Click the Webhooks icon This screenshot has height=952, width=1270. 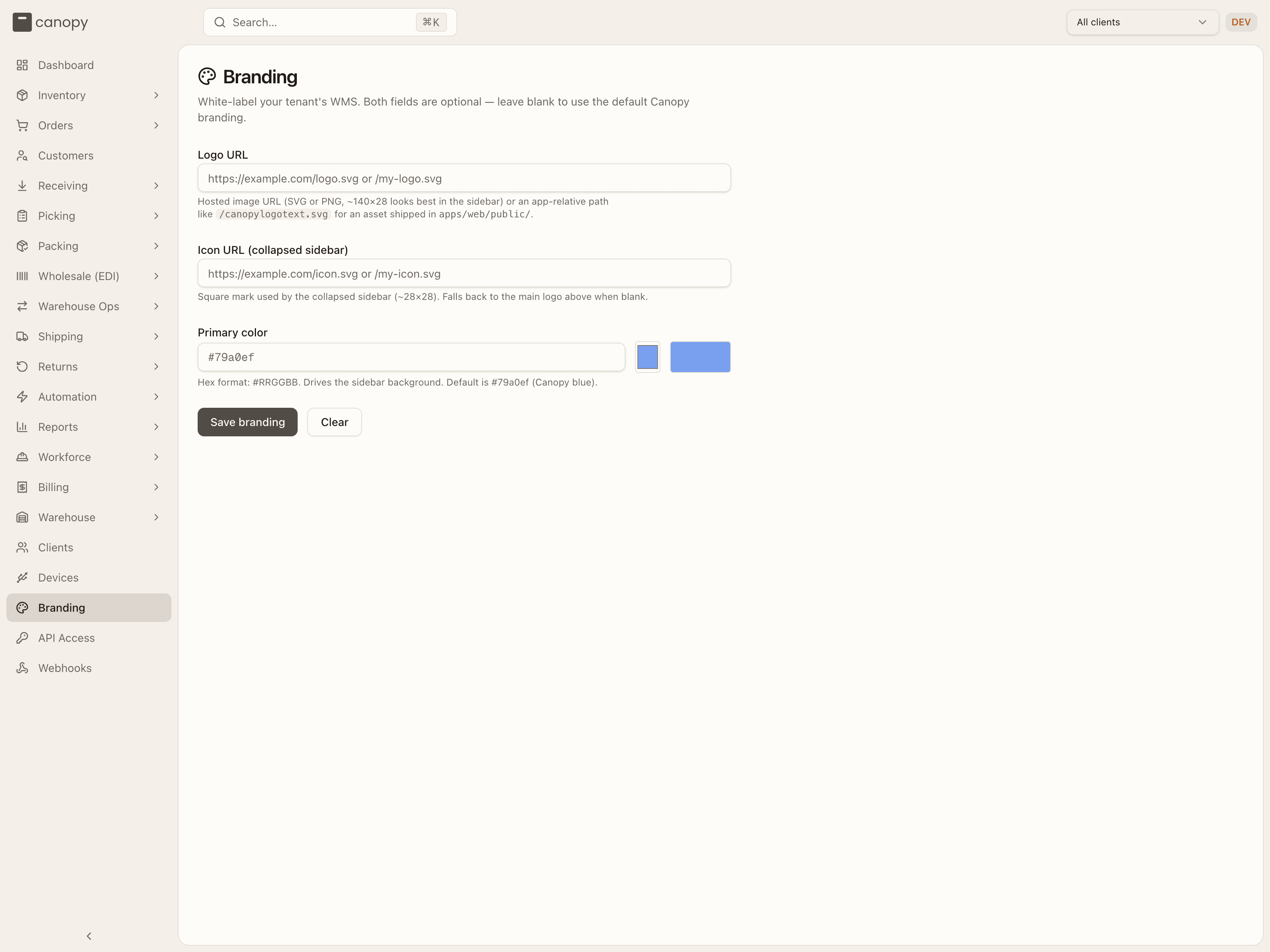click(x=22, y=668)
